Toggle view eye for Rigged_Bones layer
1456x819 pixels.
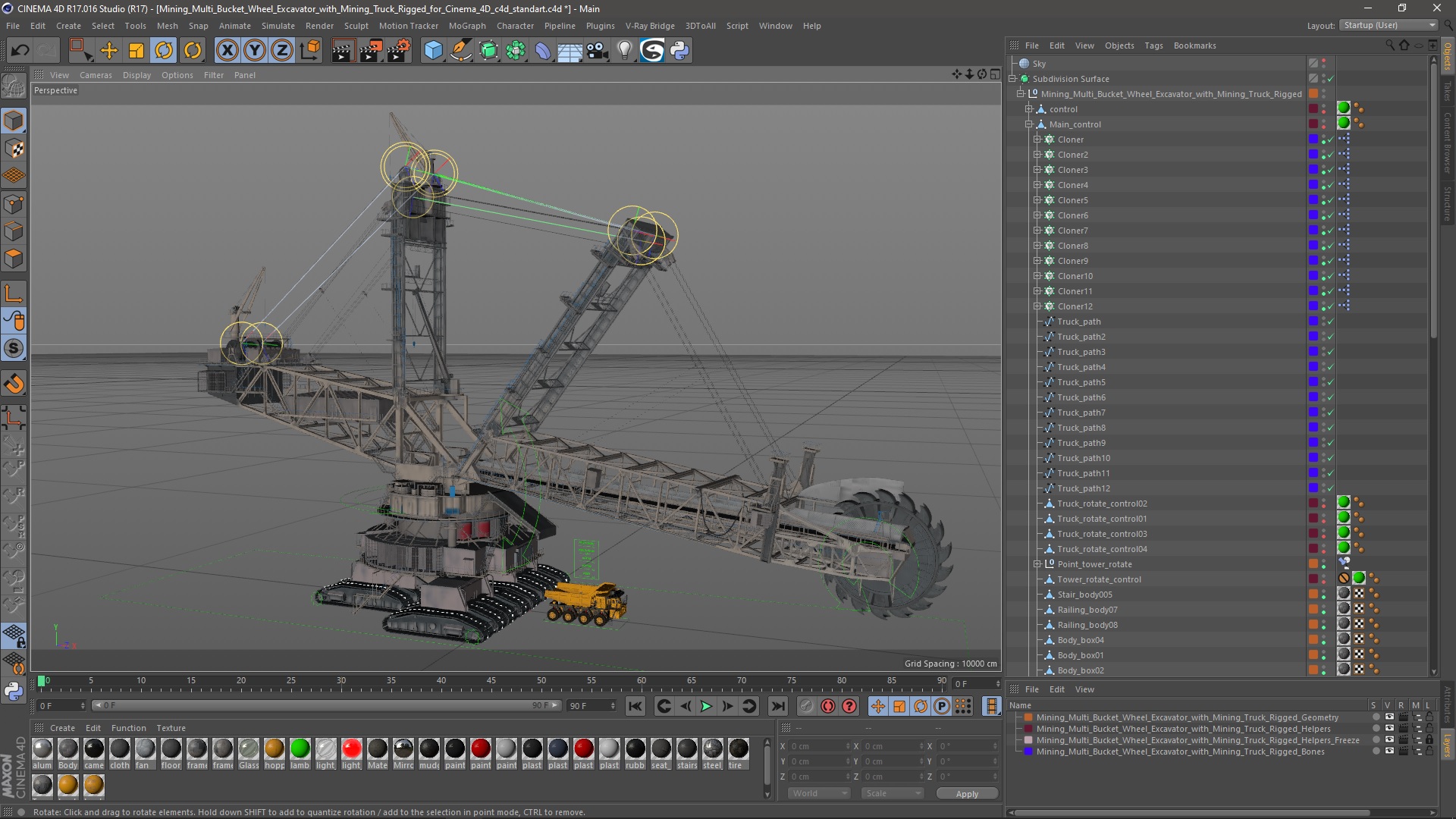pyautogui.click(x=1389, y=752)
